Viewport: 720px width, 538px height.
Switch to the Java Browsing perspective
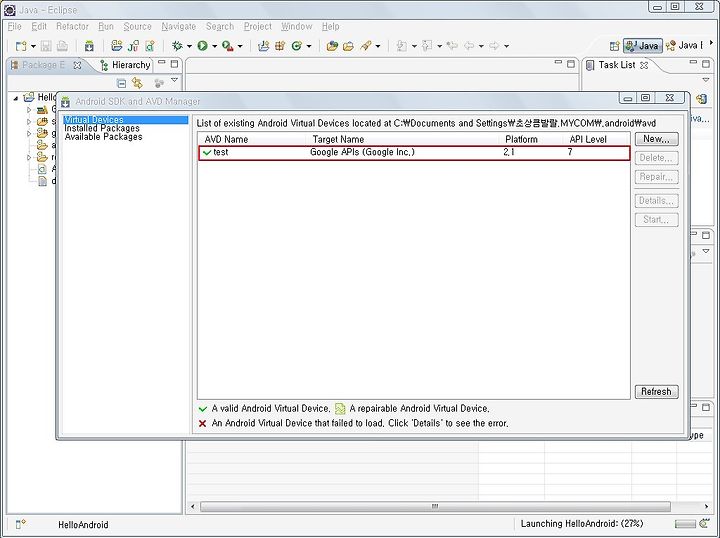(x=684, y=45)
